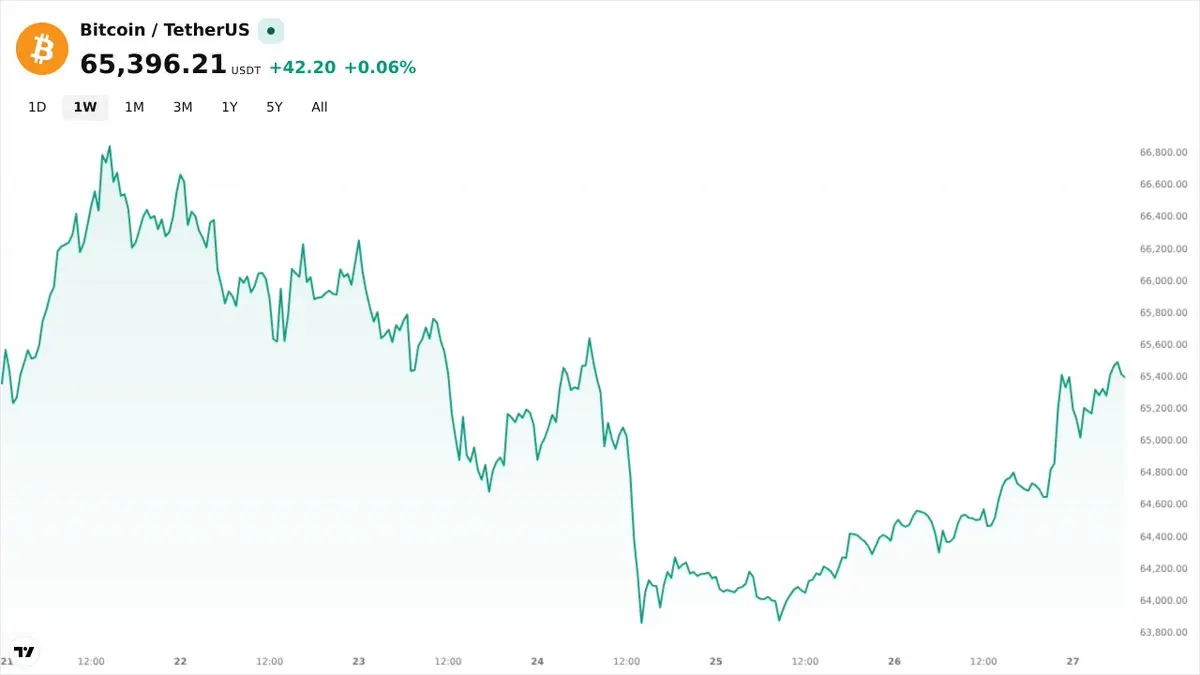The width and height of the screenshot is (1200, 675).
Task: Switch to the 1M time range
Action: pos(134,107)
